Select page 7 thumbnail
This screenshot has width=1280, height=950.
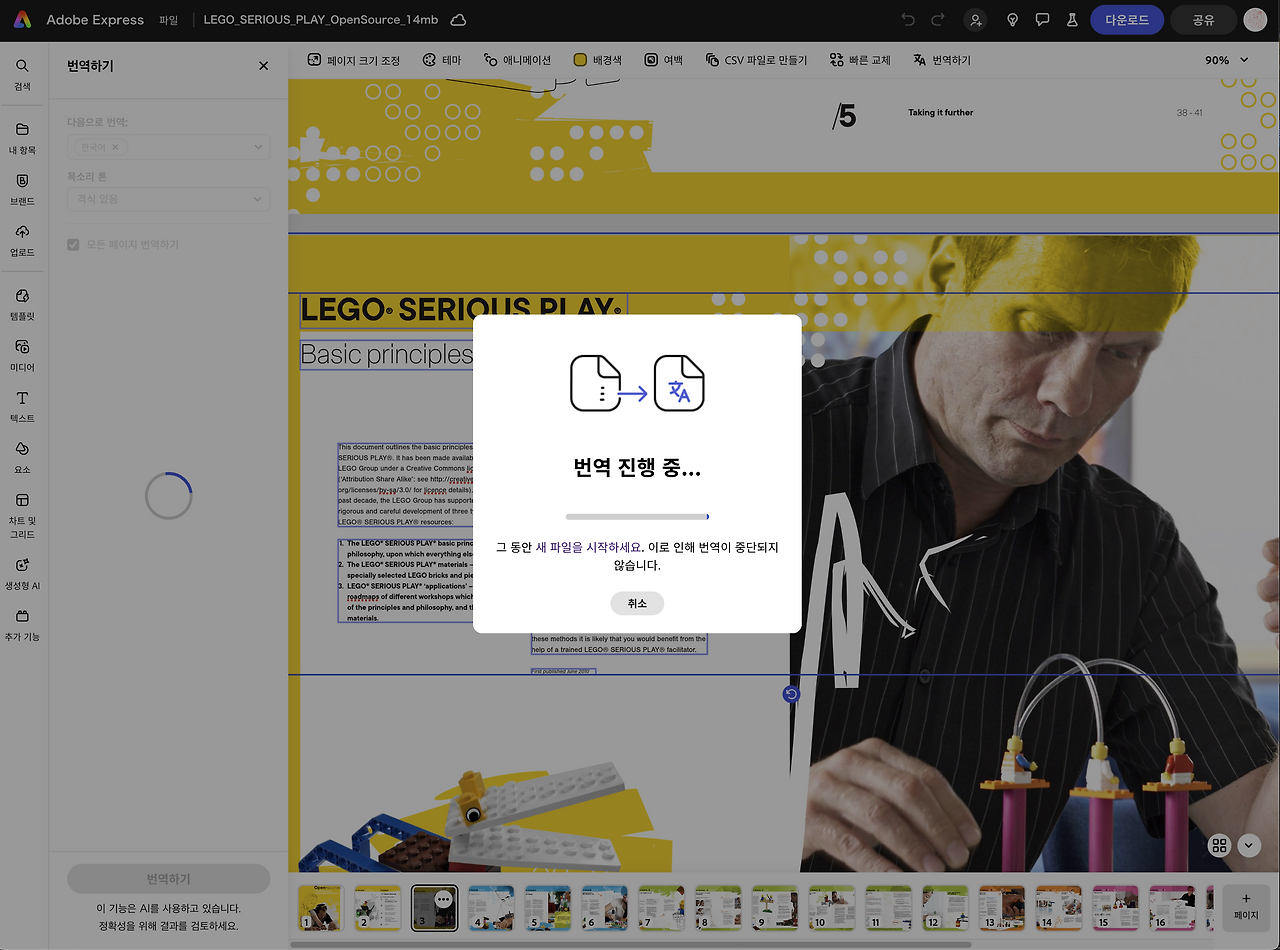[x=662, y=908]
